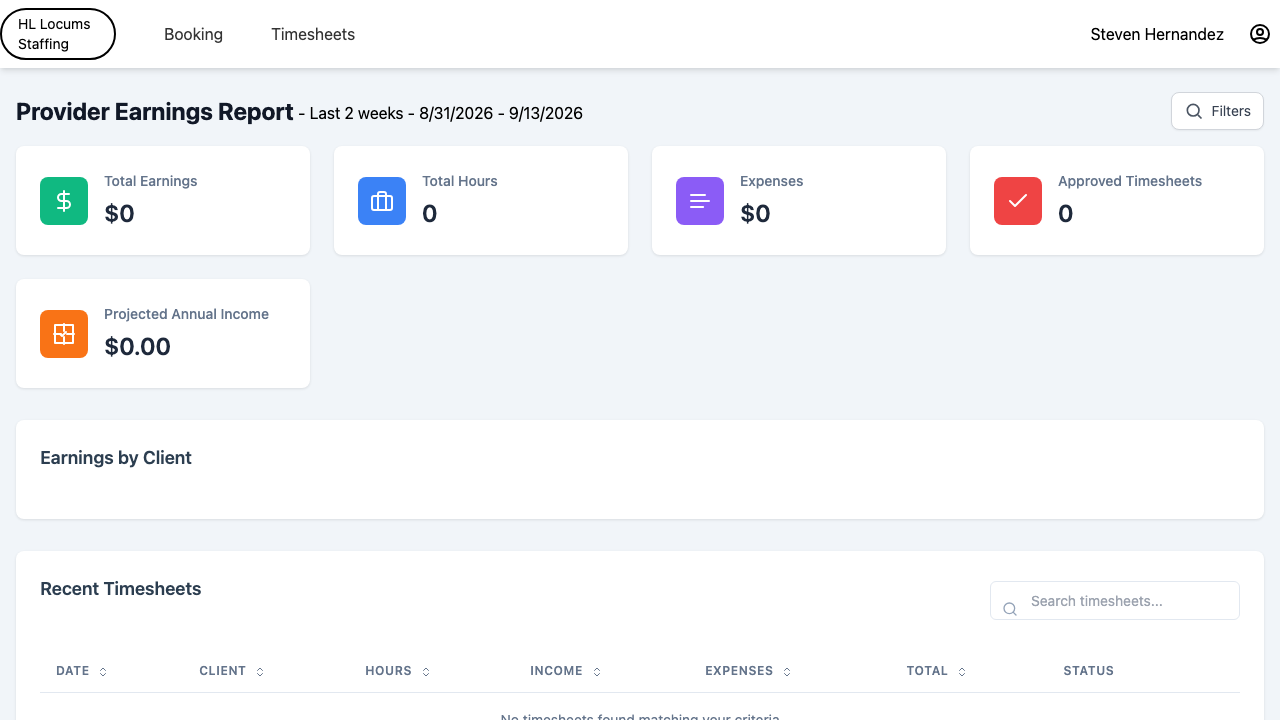Click the orange Projected Annual Income icon

(x=64, y=334)
